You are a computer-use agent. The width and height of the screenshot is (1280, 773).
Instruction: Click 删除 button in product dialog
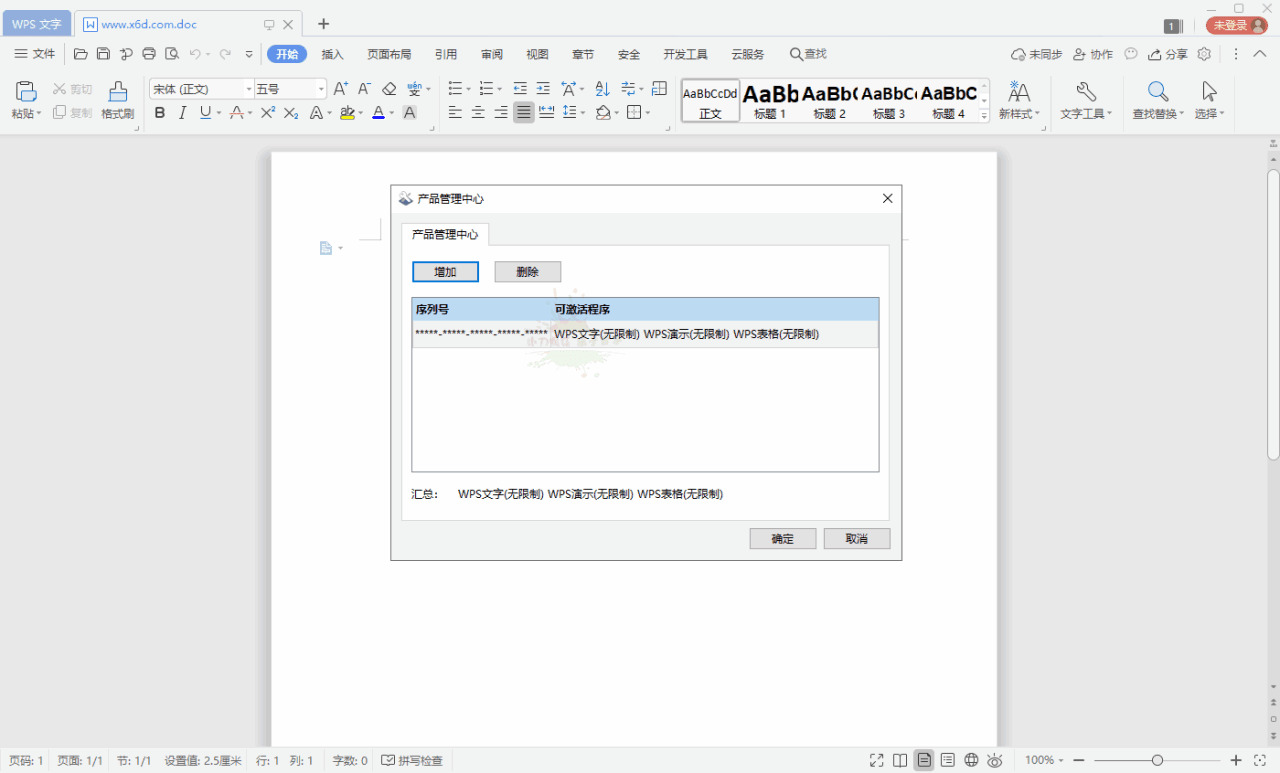pos(528,272)
